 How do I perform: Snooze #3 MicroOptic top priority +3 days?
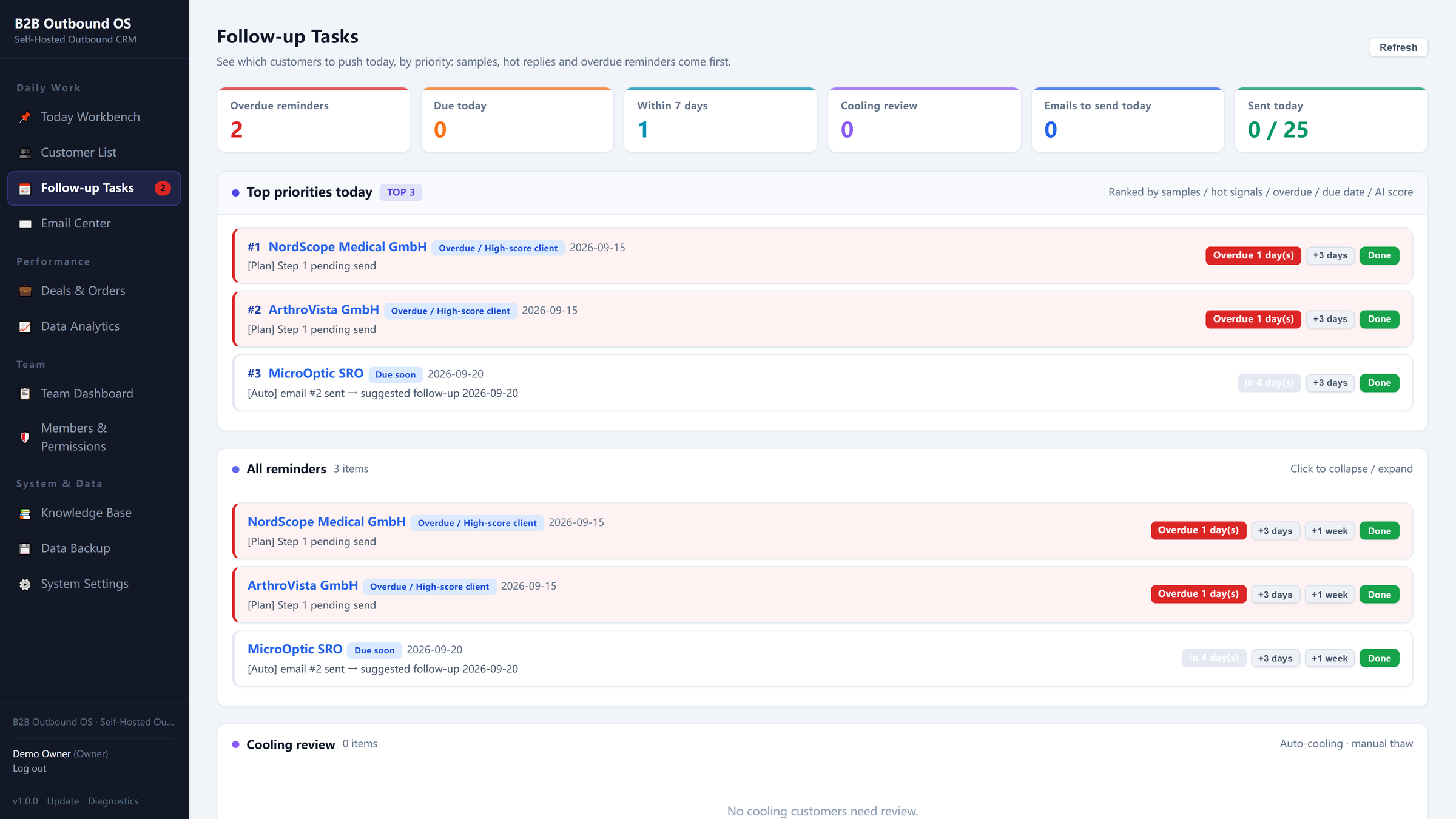coord(1330,383)
